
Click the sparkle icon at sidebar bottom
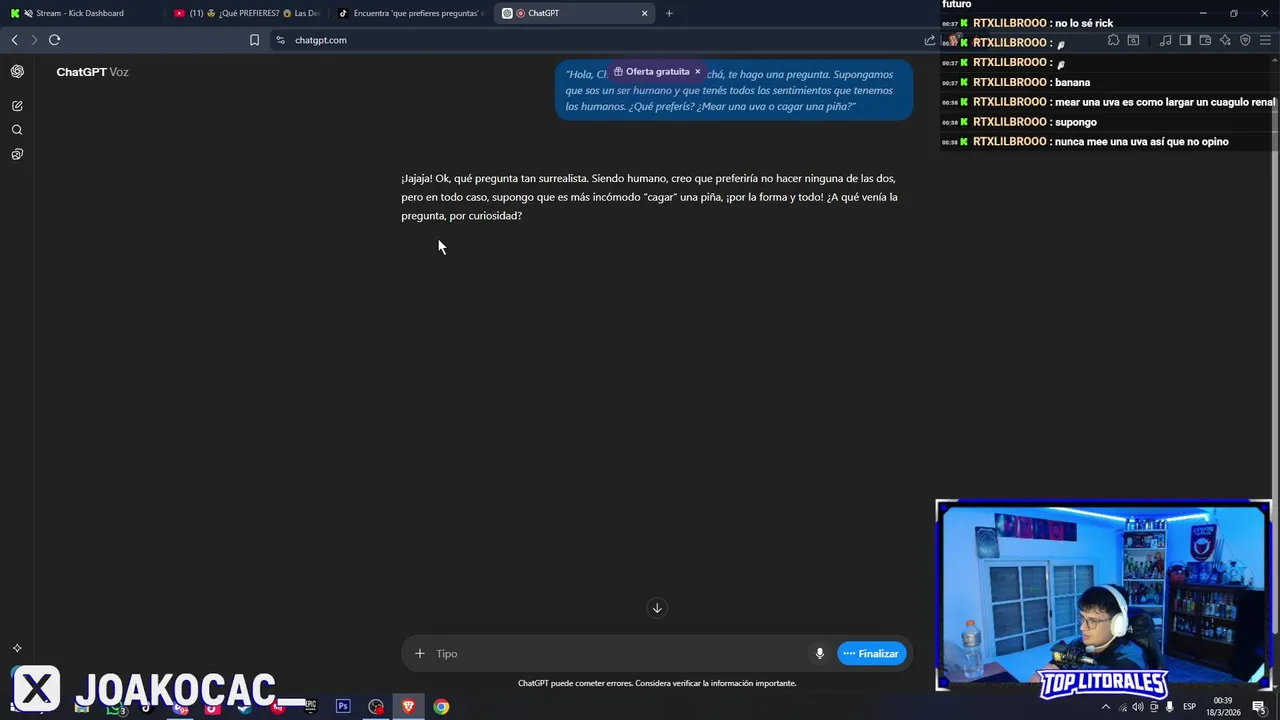point(17,648)
